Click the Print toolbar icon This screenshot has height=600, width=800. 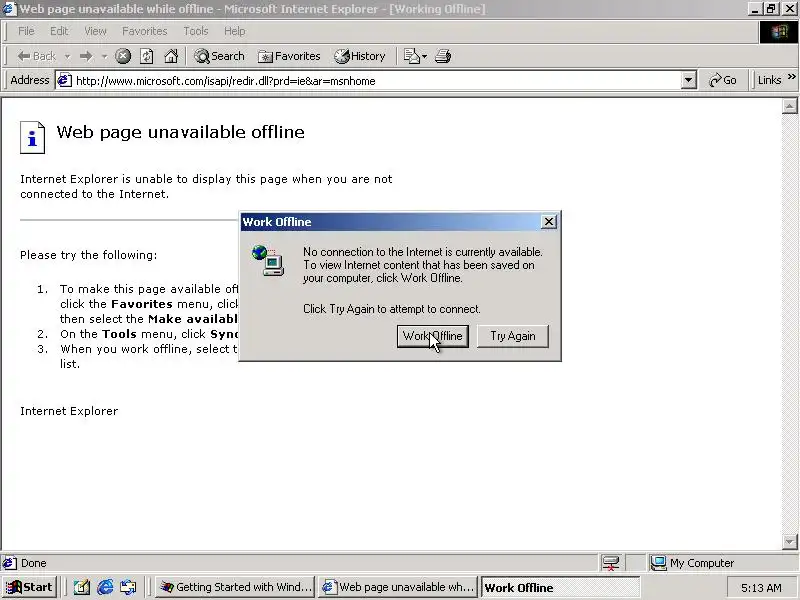443,56
